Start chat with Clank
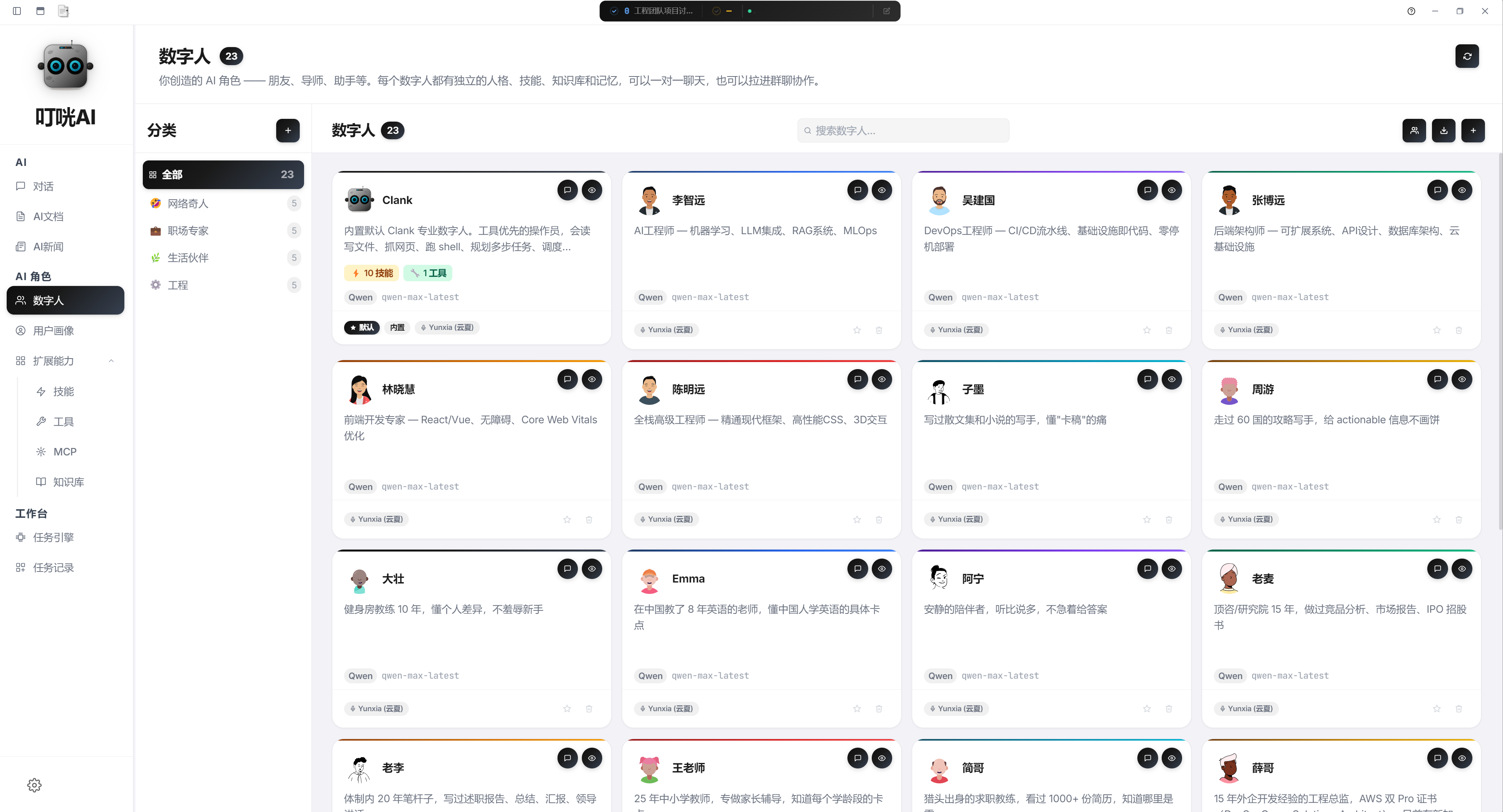 click(567, 190)
